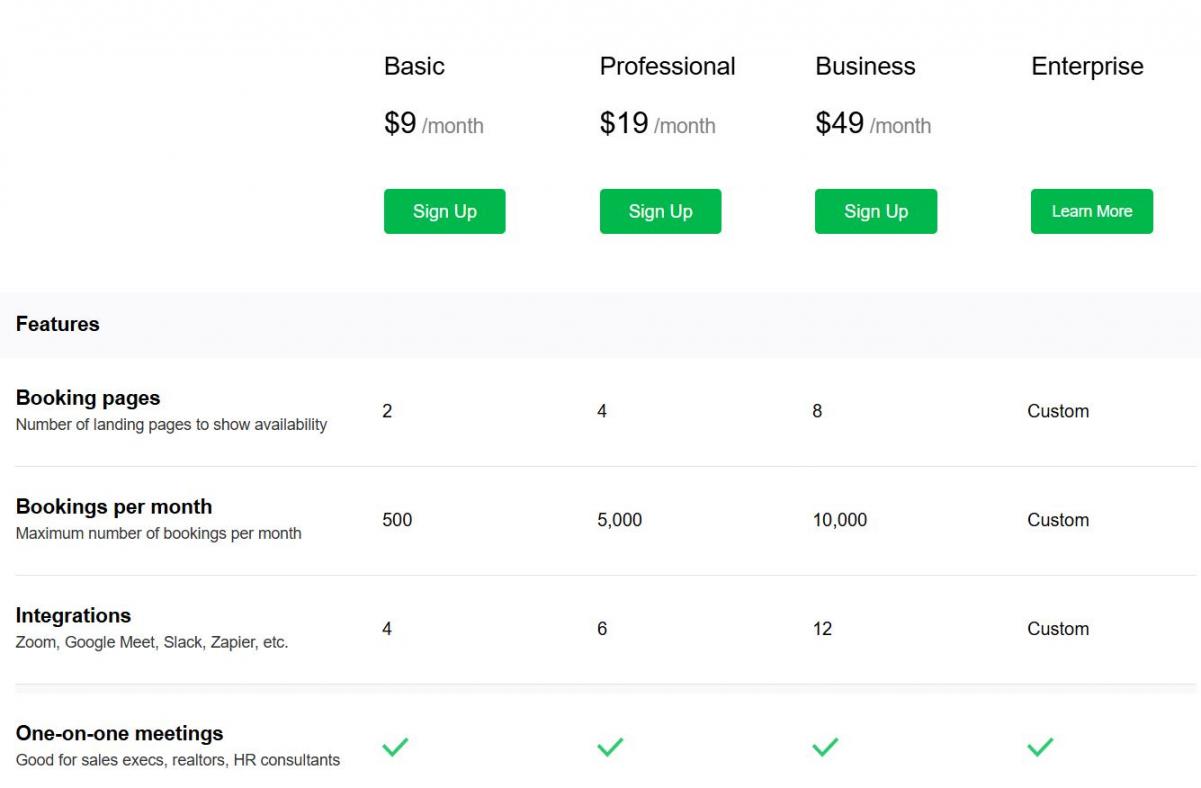
Task: Click the Features section header
Action: pos(58,324)
